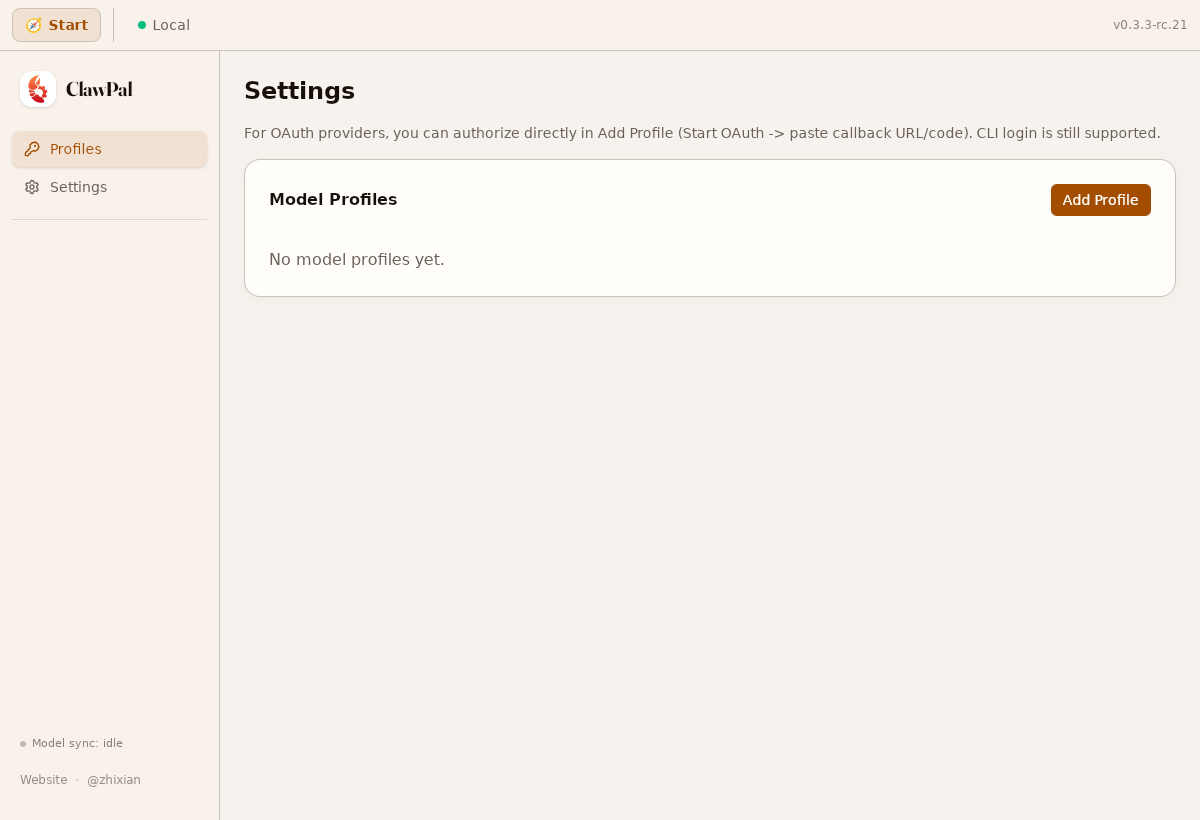Click the Model Profiles heading
The width and height of the screenshot is (1200, 820).
point(333,199)
